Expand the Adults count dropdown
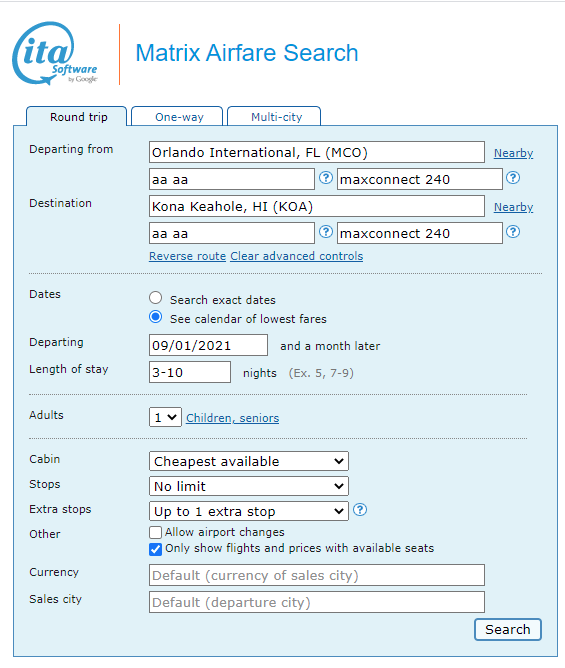 tap(165, 418)
